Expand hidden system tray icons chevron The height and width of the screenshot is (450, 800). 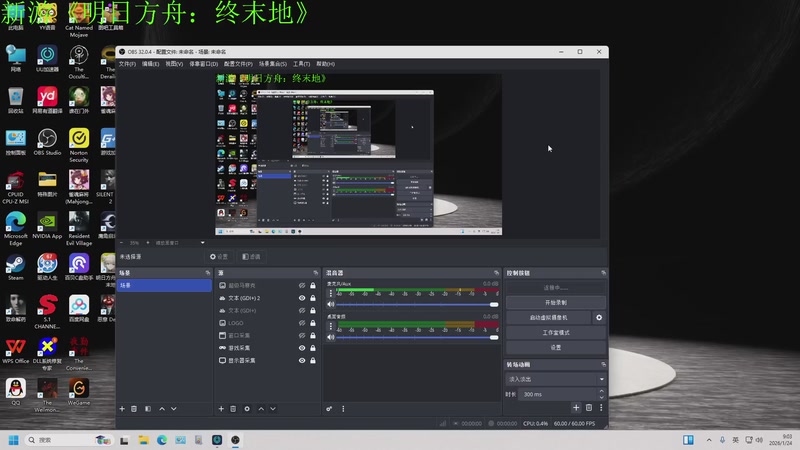(709, 440)
